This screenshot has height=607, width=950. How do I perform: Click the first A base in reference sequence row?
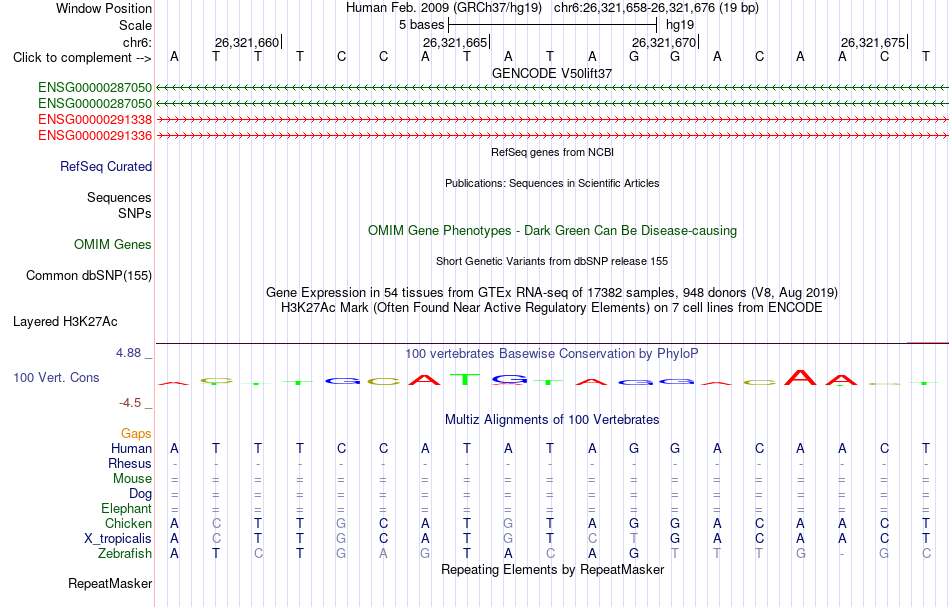(x=174, y=56)
